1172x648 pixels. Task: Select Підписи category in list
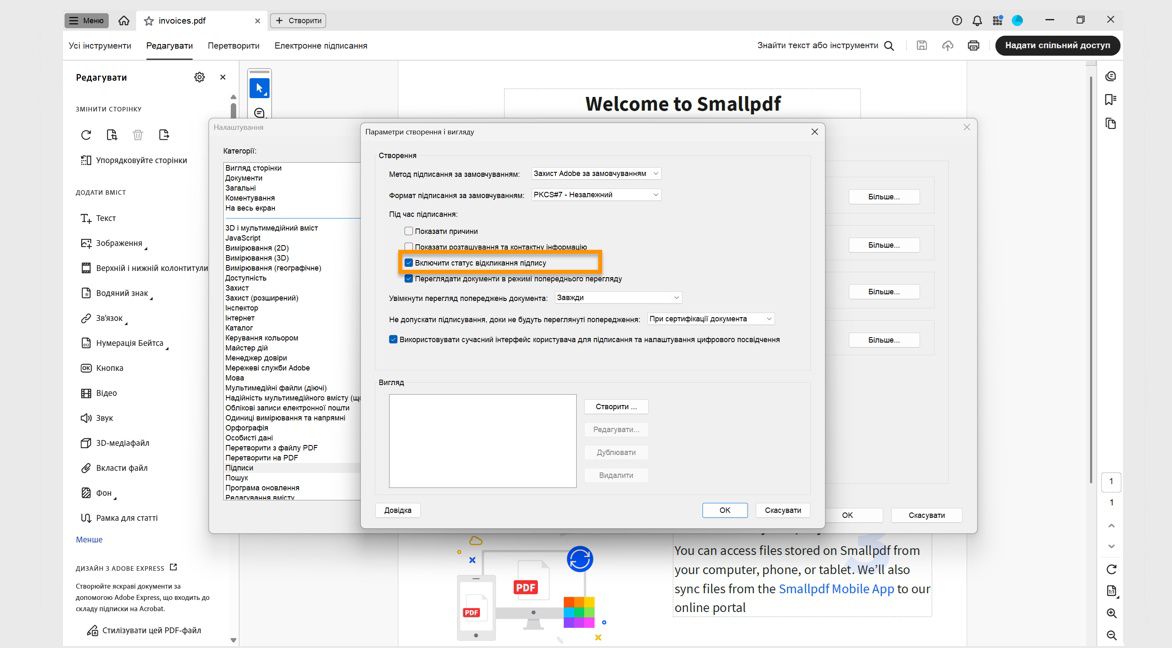[292, 468]
